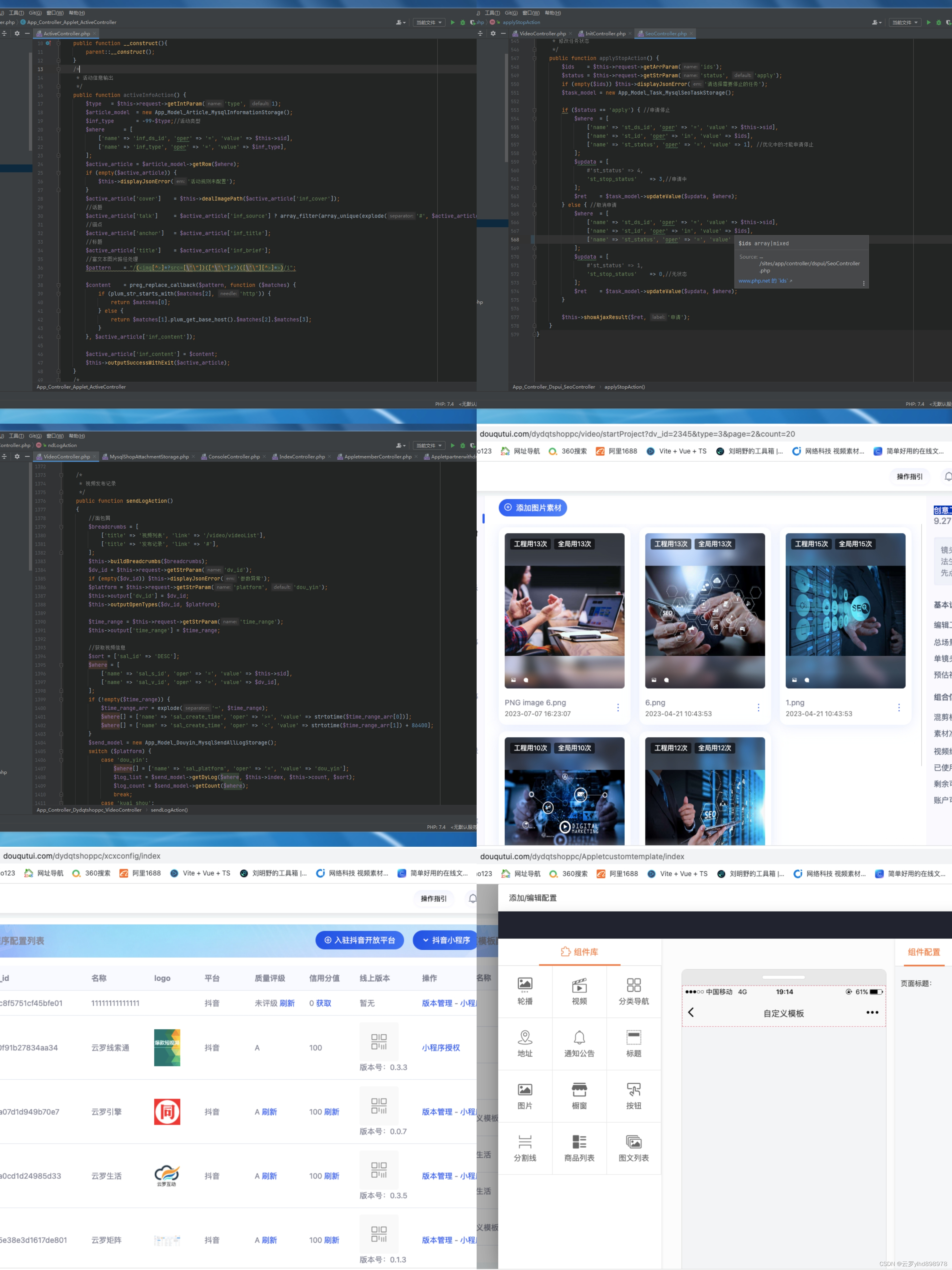
Task: Click the 小程序授权 link
Action: (441, 1047)
